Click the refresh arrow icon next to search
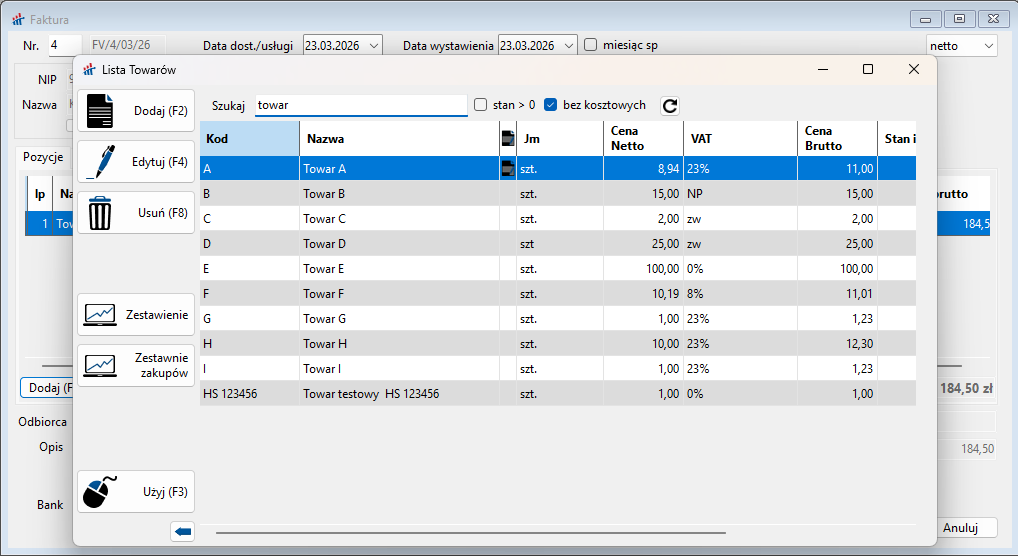Image resolution: width=1018 pixels, height=556 pixels. point(670,105)
